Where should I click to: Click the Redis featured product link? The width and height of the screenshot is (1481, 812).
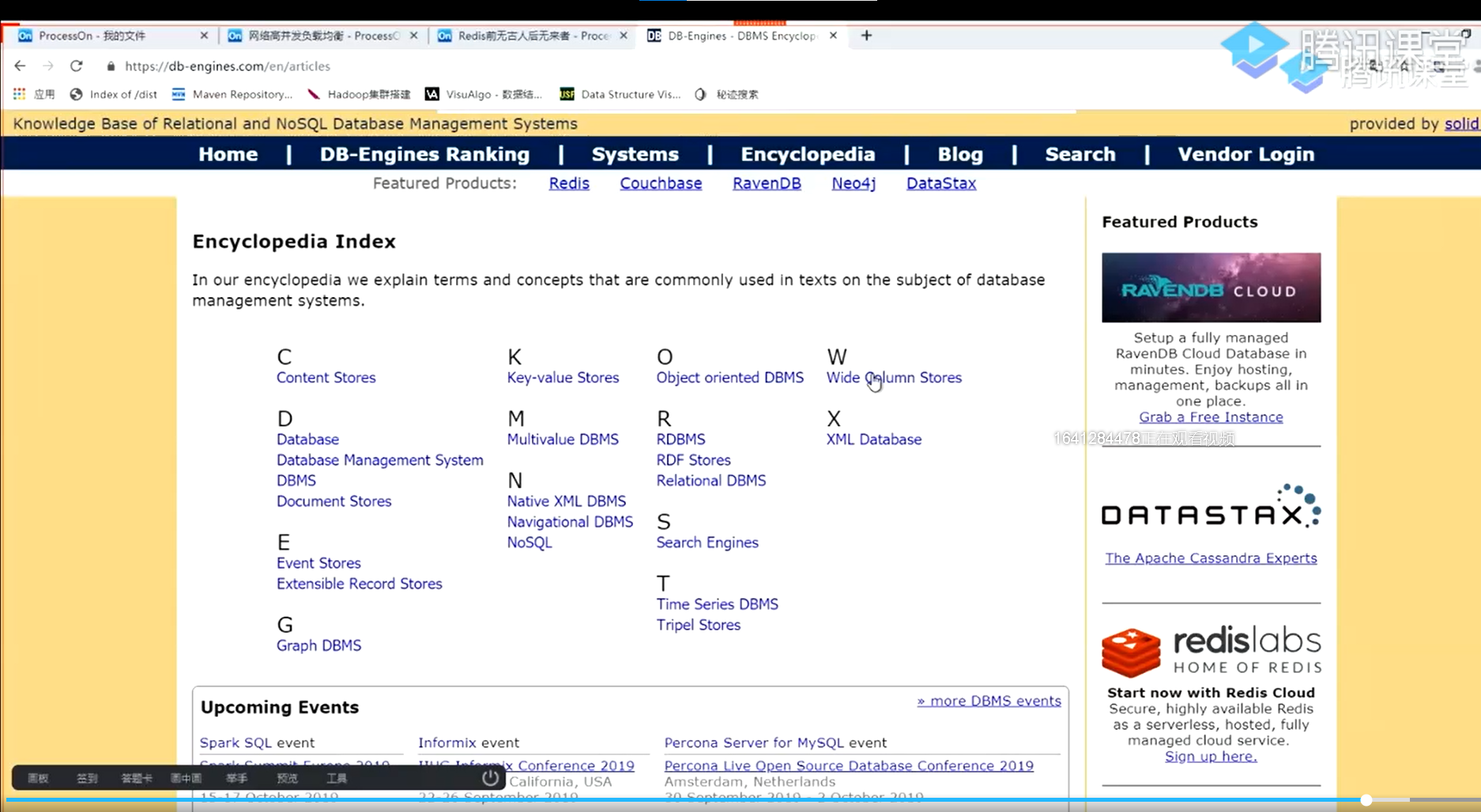click(569, 183)
